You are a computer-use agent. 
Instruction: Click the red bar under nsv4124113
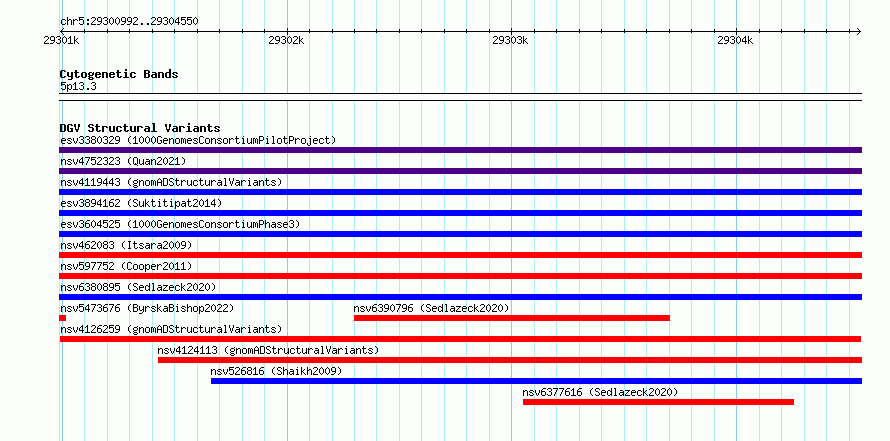pyautogui.click(x=510, y=360)
